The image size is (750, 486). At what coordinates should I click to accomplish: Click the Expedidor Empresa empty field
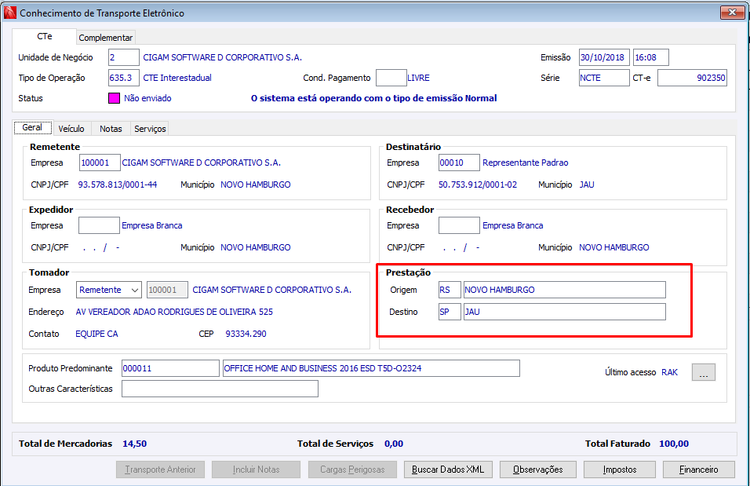point(99,225)
